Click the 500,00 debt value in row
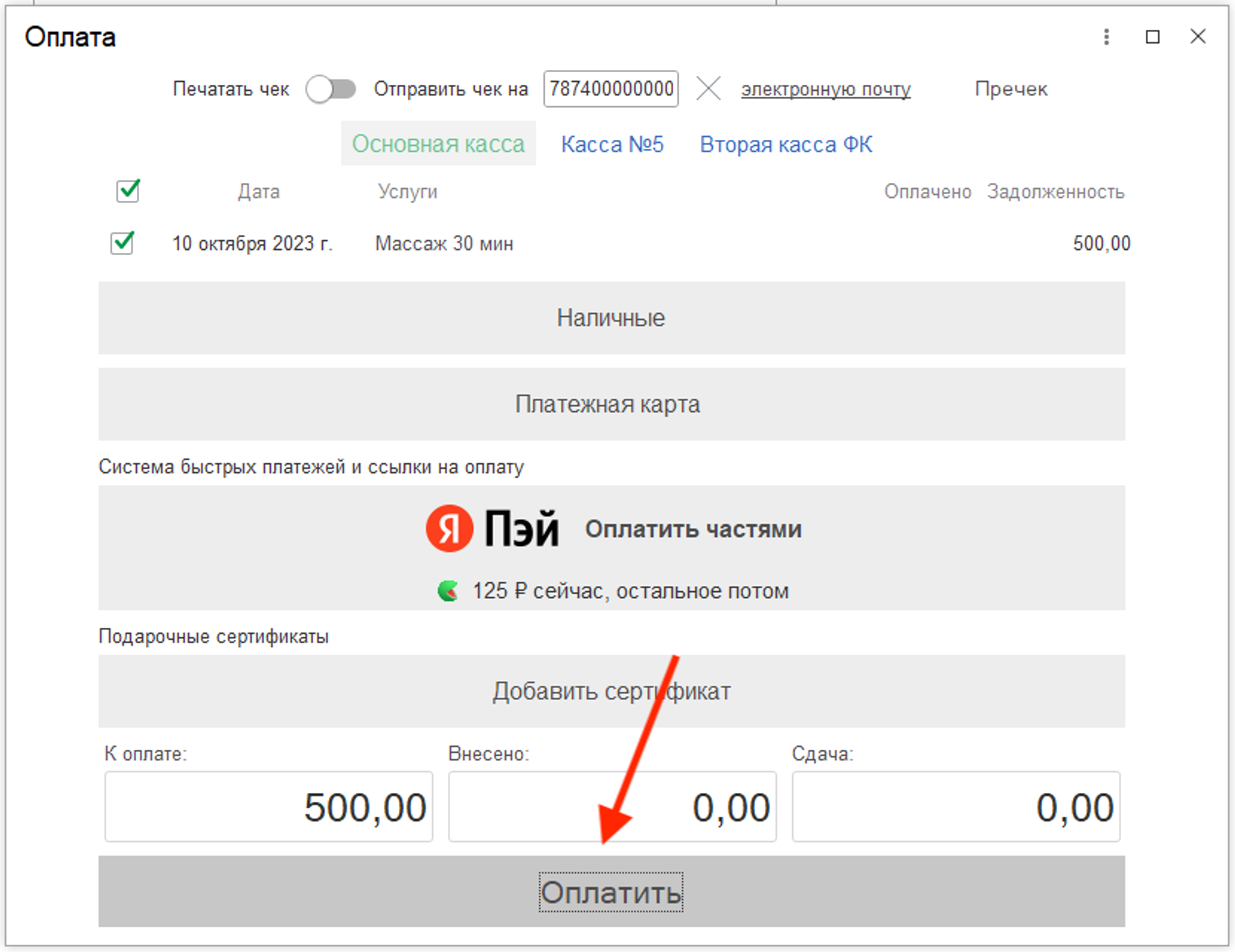This screenshot has height=952, width=1235. point(1102,243)
